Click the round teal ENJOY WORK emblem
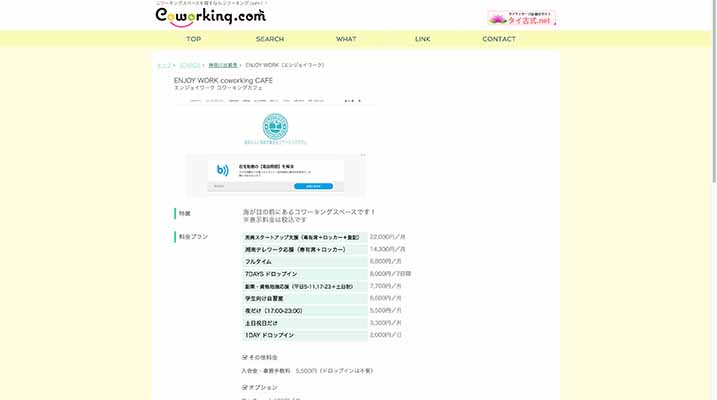This screenshot has width=717, height=400. [275, 126]
